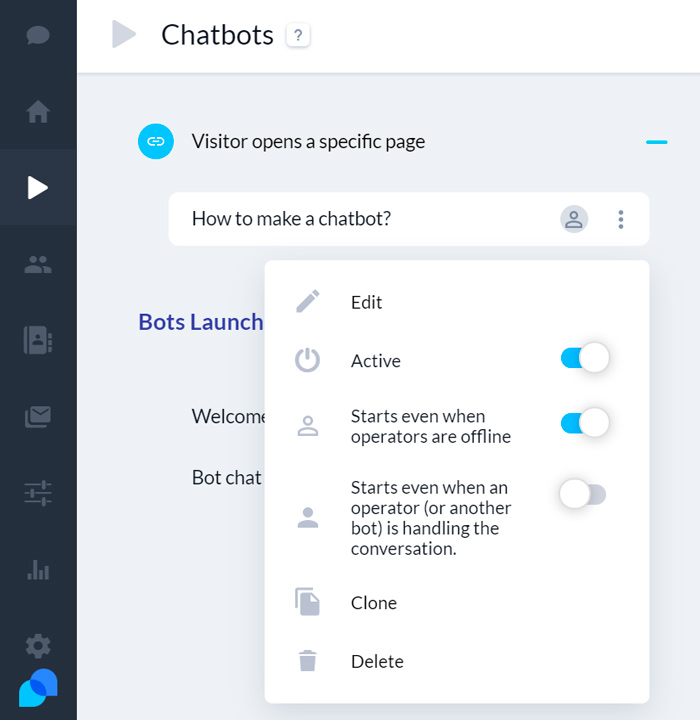The width and height of the screenshot is (700, 720).
Task: Click the blue link trigger icon
Action: tap(156, 141)
